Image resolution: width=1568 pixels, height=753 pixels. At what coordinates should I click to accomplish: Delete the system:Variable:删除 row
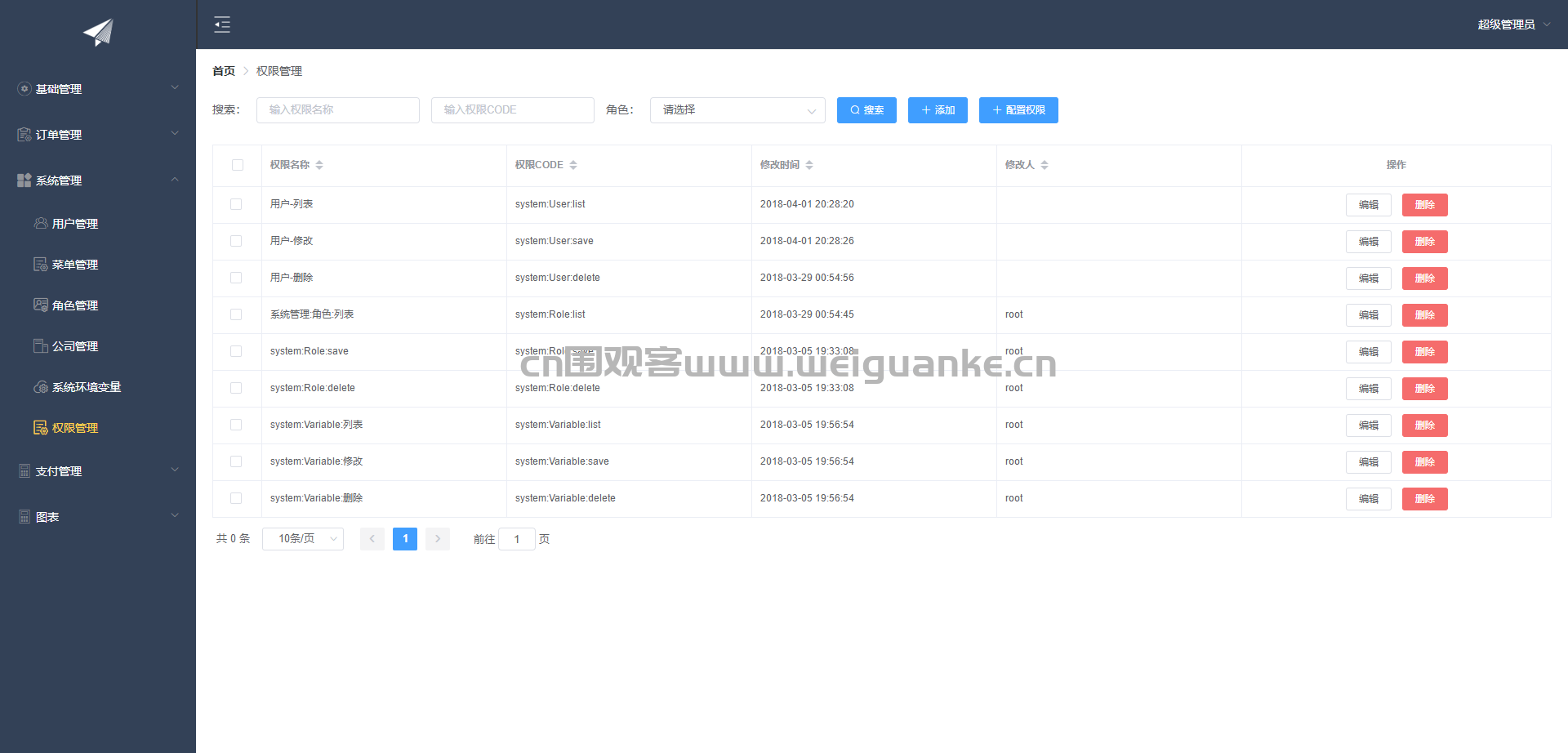pyautogui.click(x=1424, y=499)
